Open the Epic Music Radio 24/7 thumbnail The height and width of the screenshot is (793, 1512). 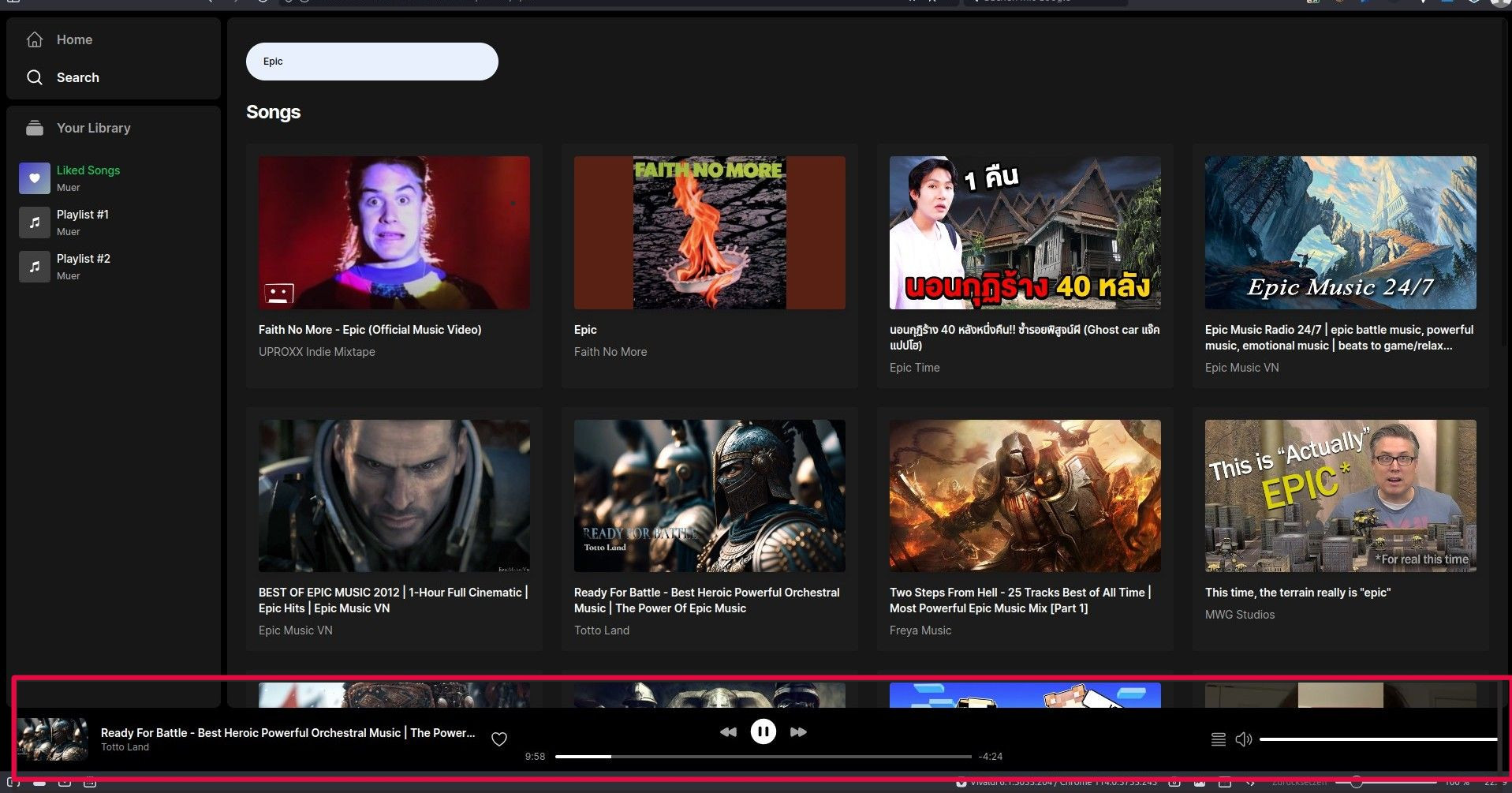[x=1340, y=233]
